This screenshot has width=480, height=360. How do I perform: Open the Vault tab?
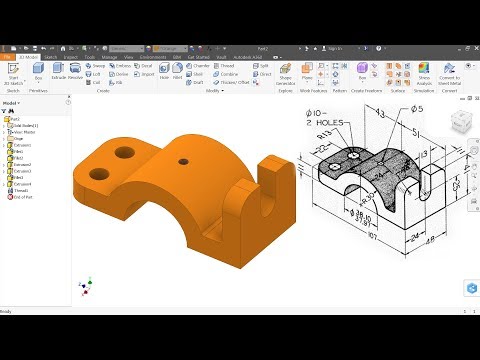(221, 57)
